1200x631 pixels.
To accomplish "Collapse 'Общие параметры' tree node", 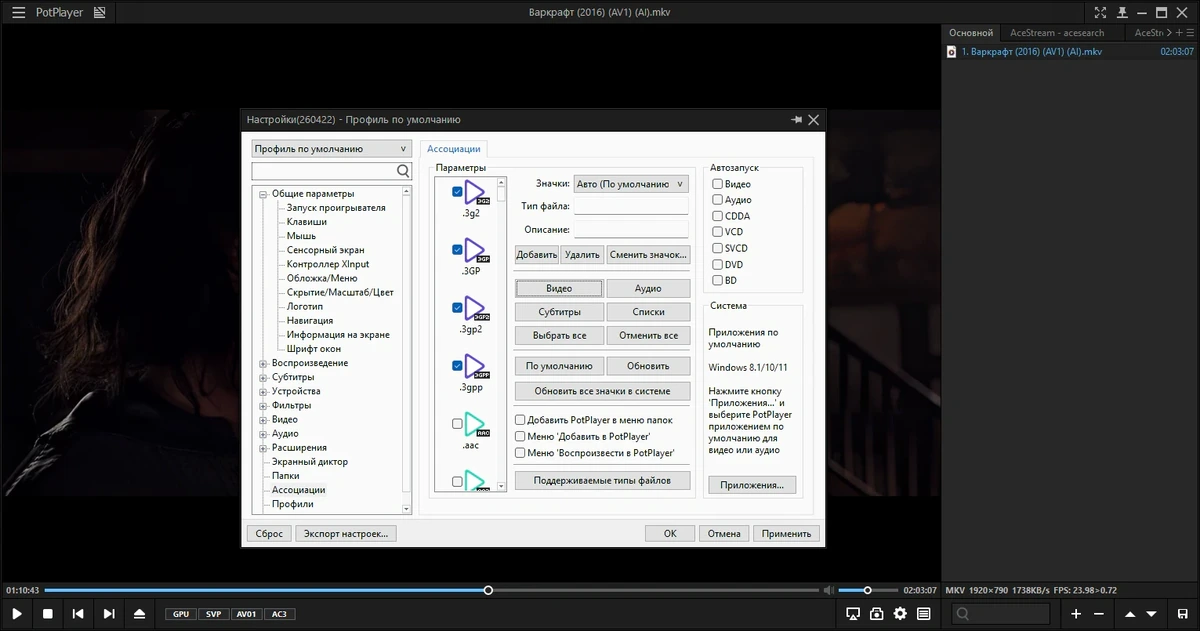I will coord(263,194).
